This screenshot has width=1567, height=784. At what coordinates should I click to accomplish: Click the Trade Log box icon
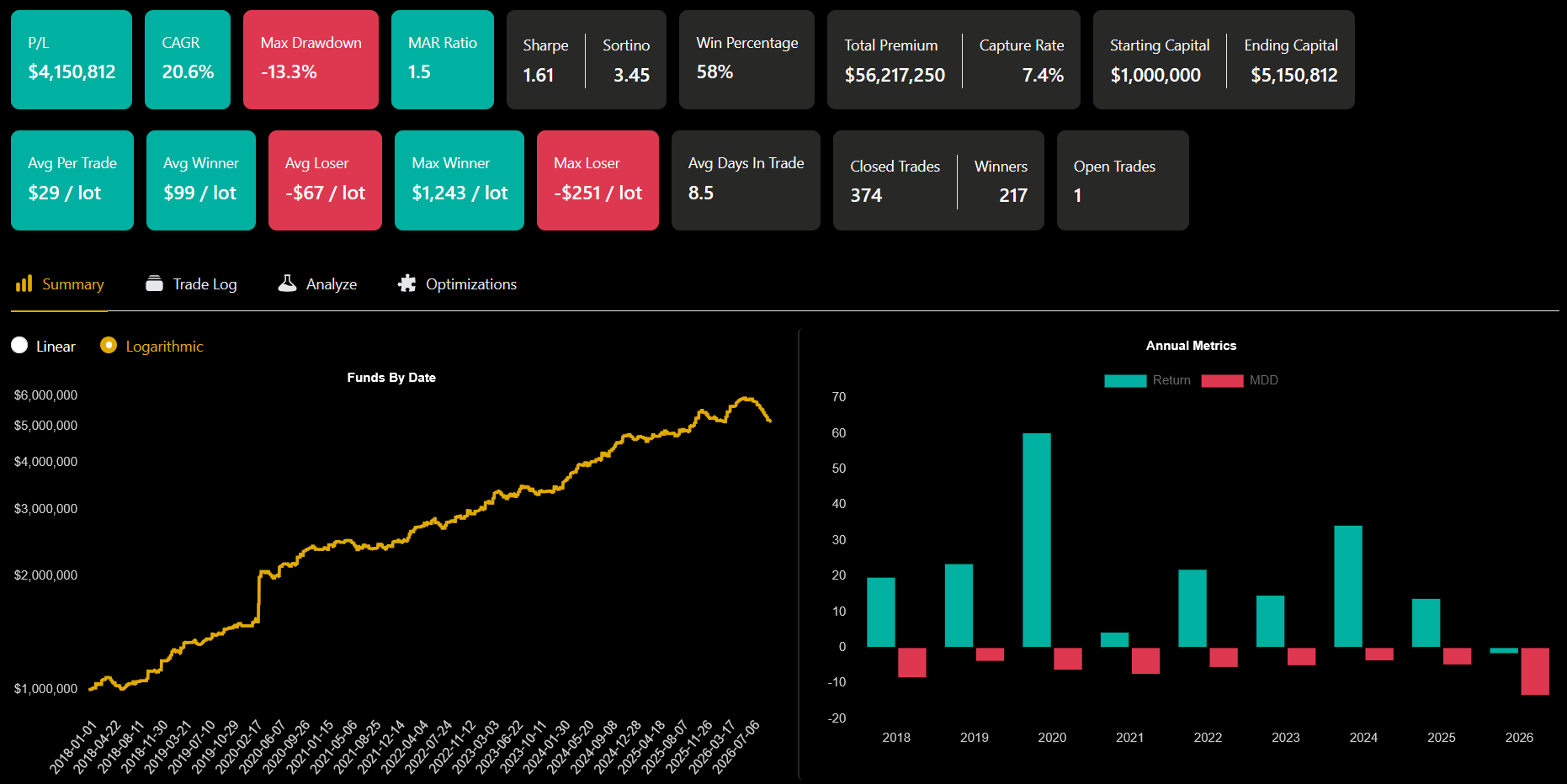(x=154, y=283)
